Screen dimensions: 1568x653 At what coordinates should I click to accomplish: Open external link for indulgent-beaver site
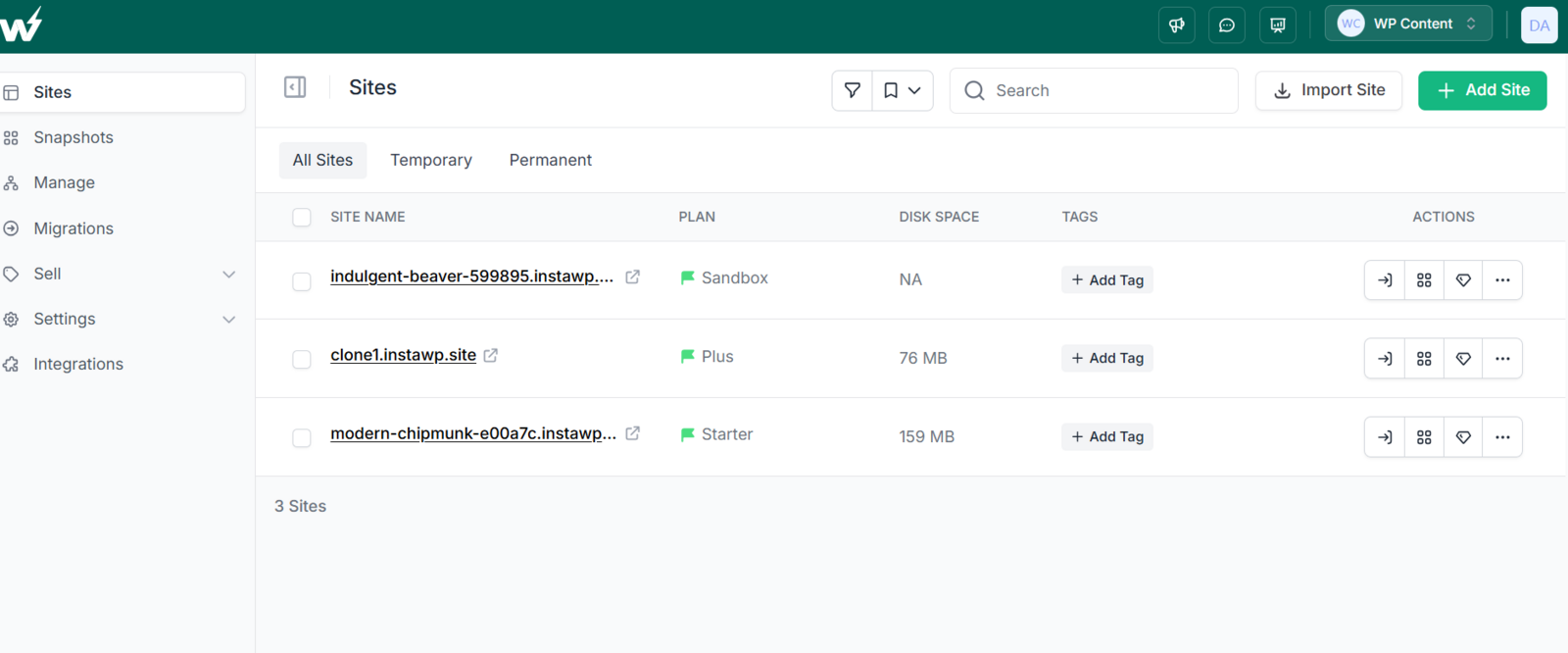tap(633, 276)
